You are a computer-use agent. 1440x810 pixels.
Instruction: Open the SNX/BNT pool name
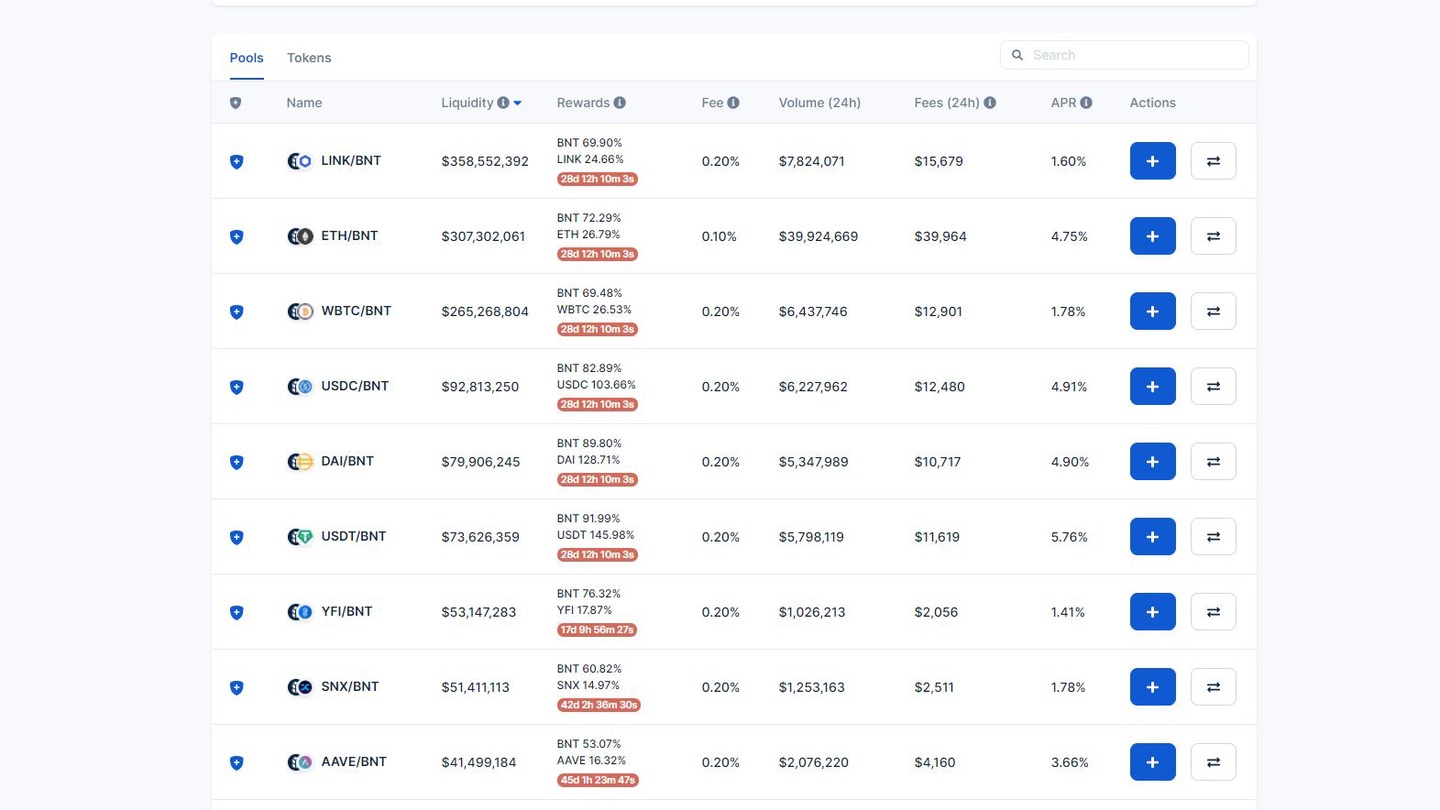click(x=350, y=686)
